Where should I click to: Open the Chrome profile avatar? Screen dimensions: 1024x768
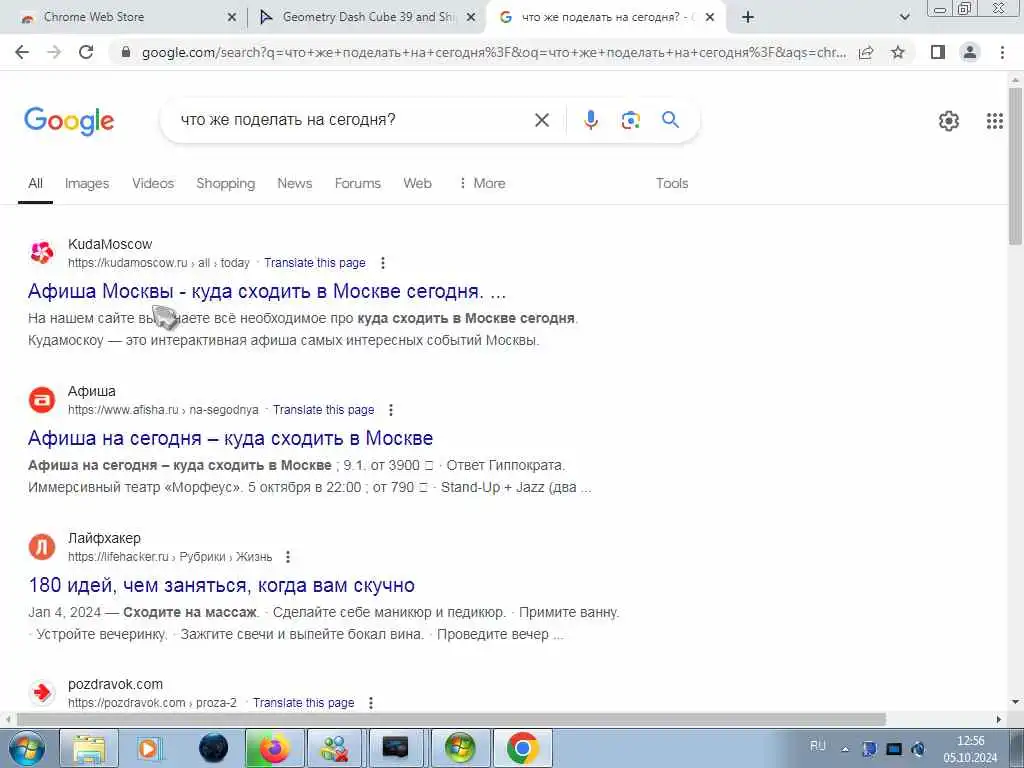[970, 52]
